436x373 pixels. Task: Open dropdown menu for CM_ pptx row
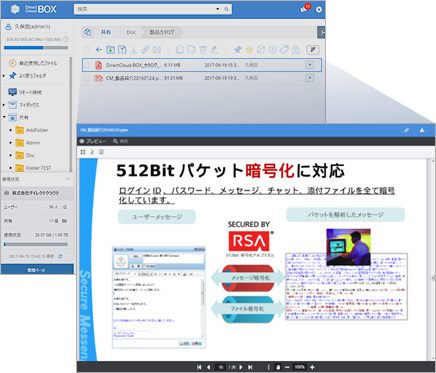[x=310, y=78]
